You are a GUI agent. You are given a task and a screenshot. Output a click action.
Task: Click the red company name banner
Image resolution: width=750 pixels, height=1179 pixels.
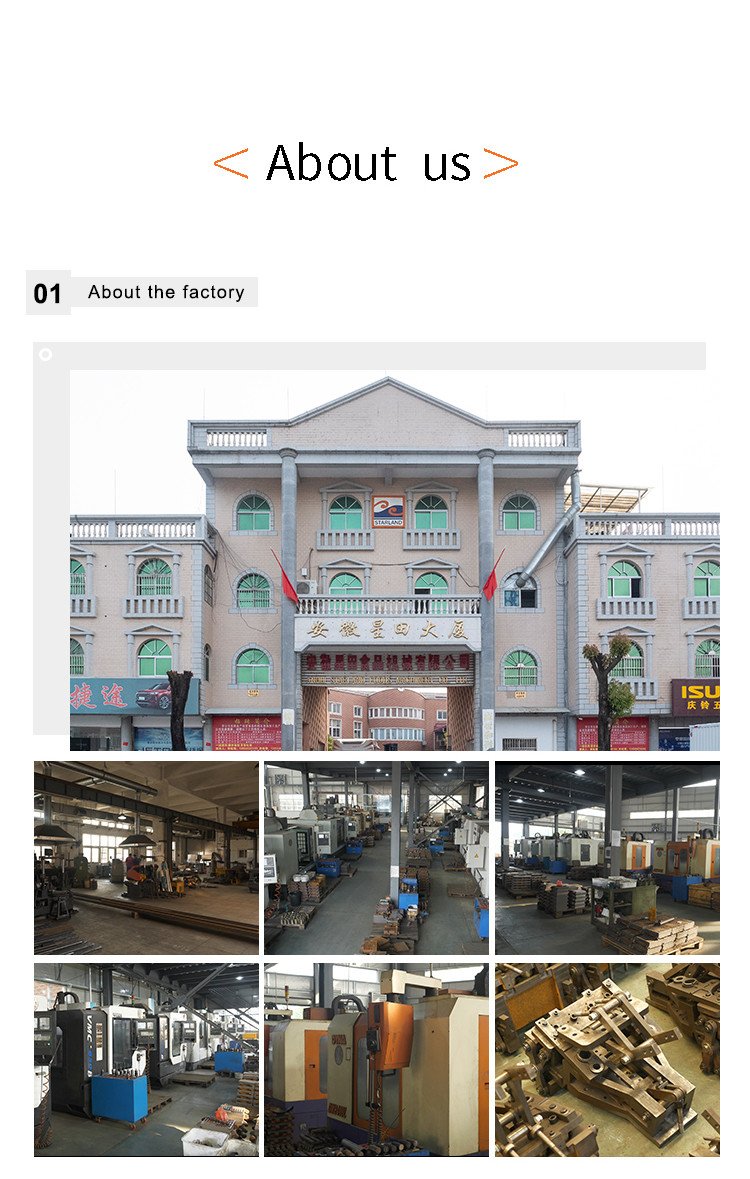click(387, 663)
